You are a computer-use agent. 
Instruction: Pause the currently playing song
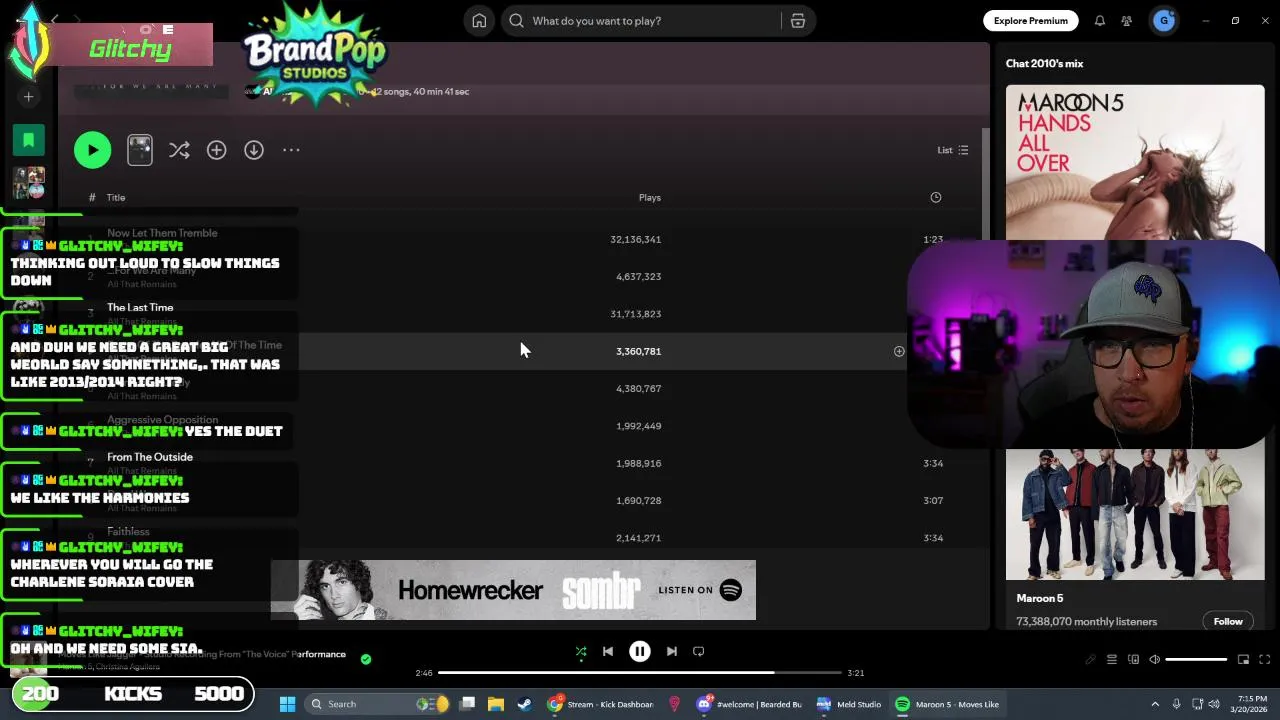(640, 652)
